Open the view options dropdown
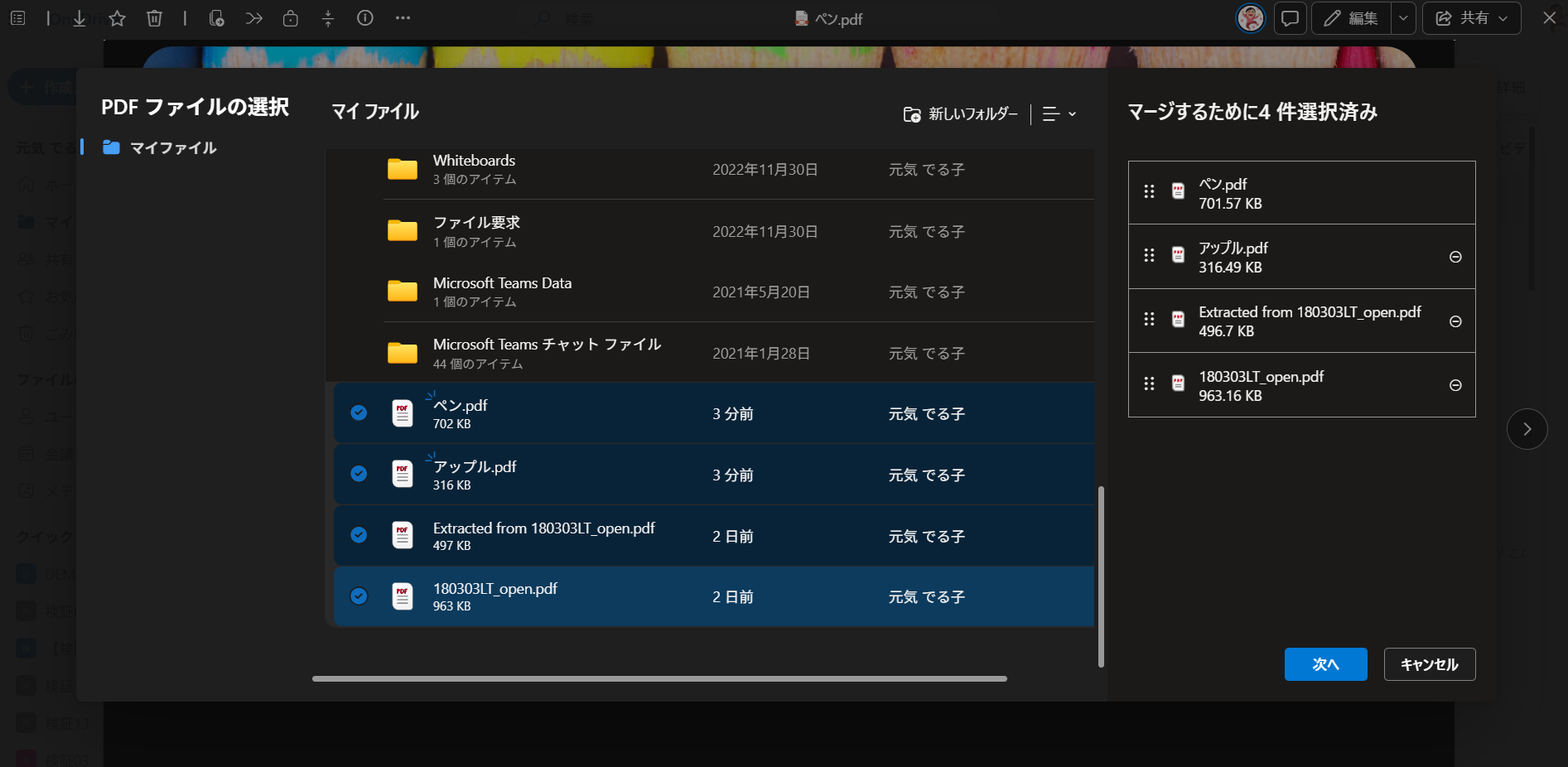This screenshot has height=767, width=1568. point(1059,114)
